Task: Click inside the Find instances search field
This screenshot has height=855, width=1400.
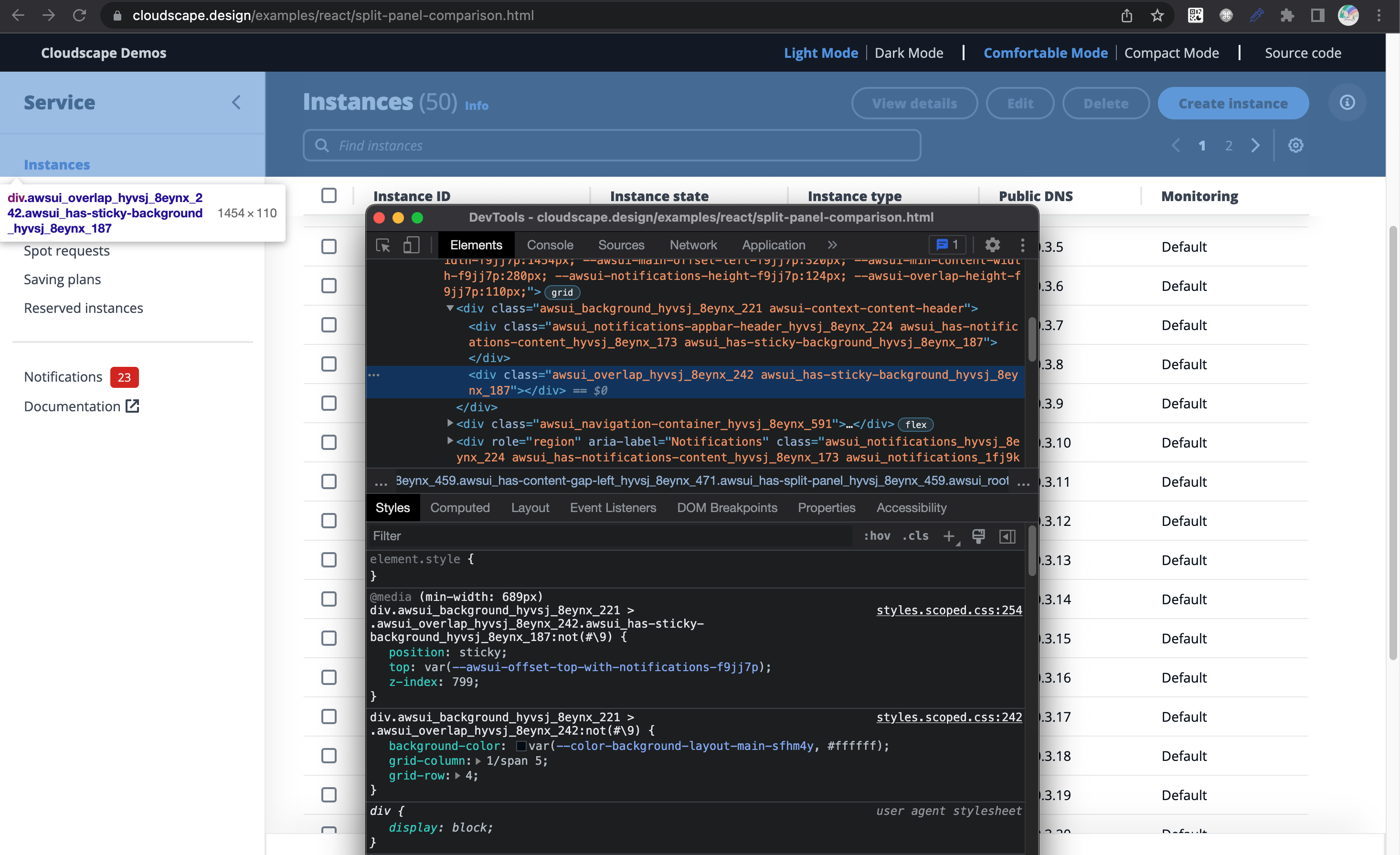Action: (568, 146)
